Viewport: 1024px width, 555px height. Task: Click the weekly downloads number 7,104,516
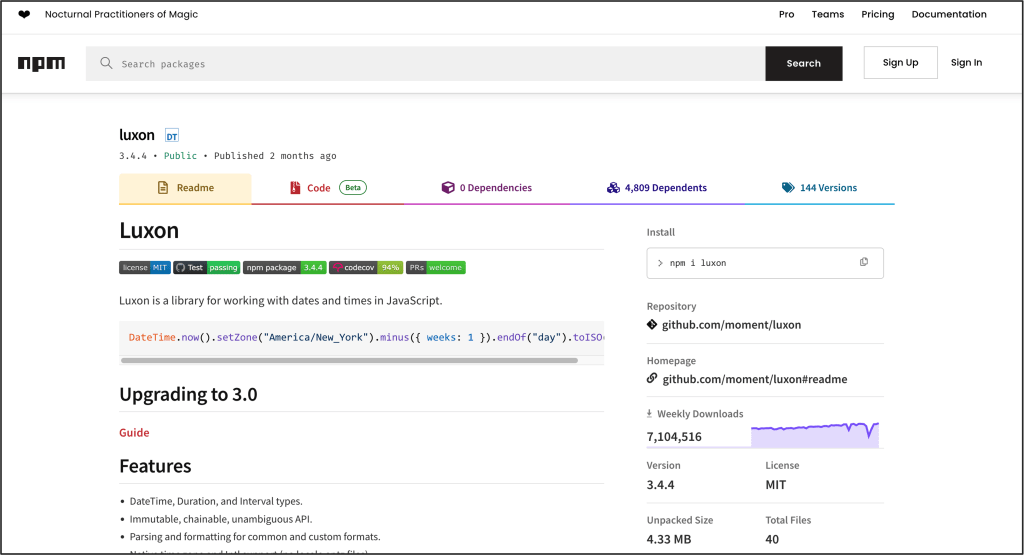(674, 436)
